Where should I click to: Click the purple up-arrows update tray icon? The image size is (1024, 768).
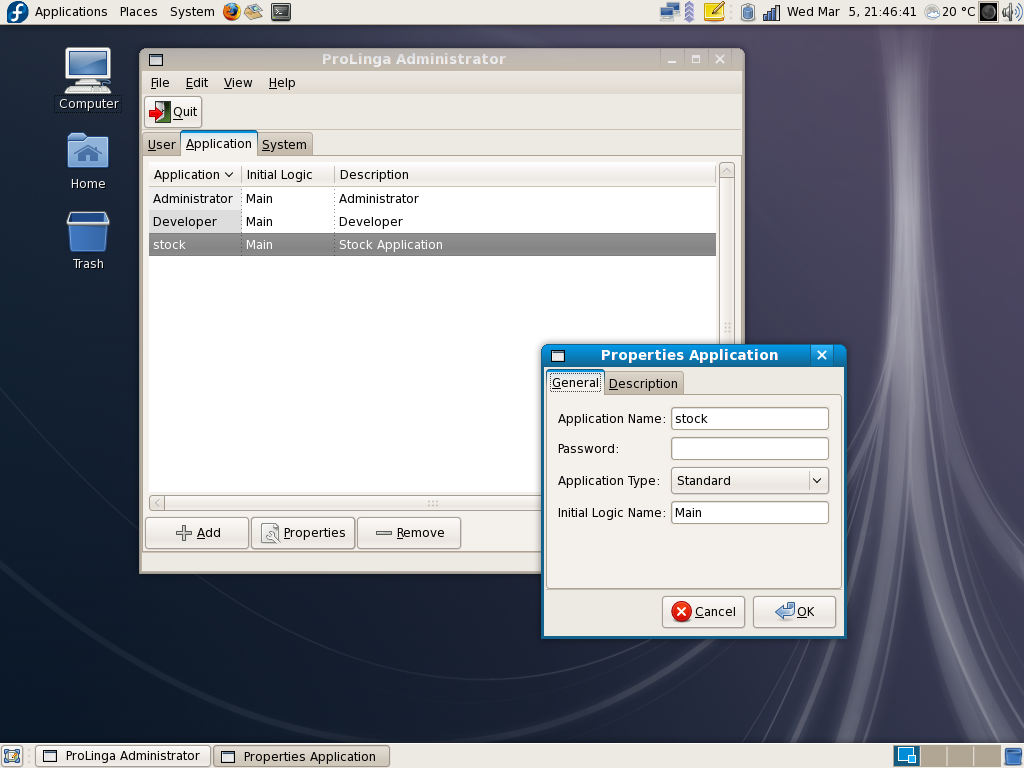point(689,12)
